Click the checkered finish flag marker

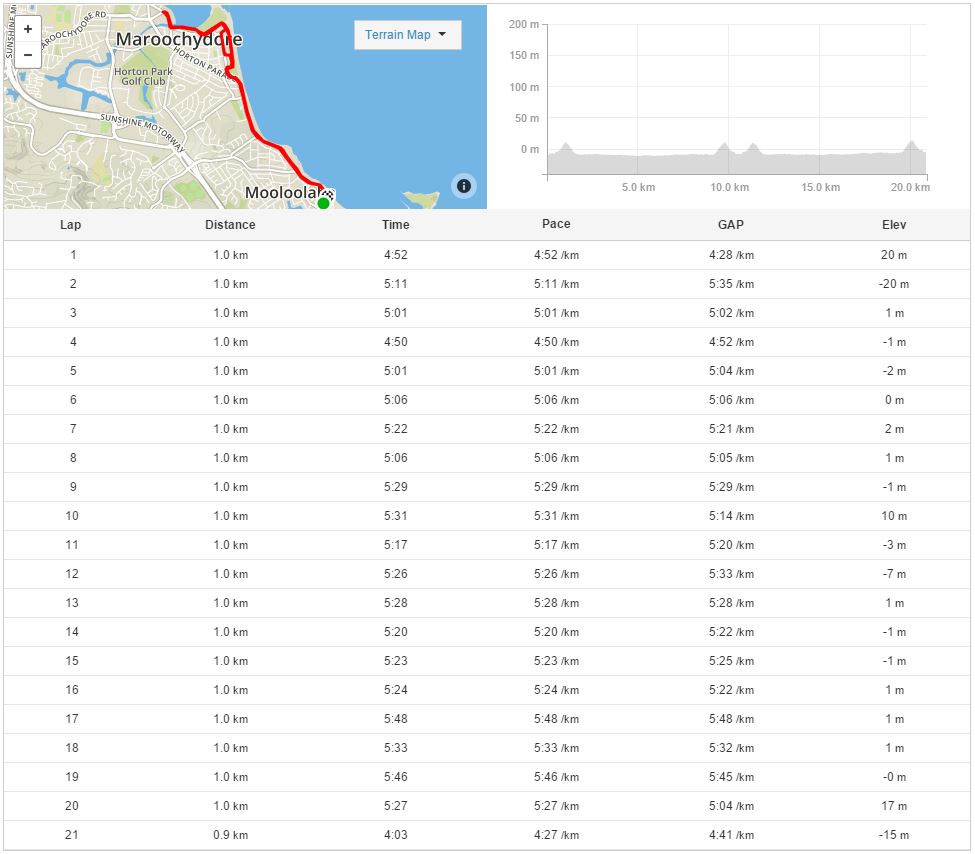point(328,194)
